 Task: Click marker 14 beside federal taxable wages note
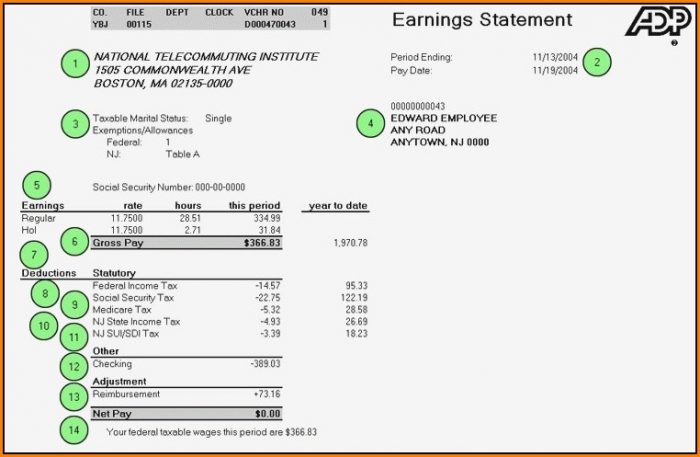(x=73, y=429)
